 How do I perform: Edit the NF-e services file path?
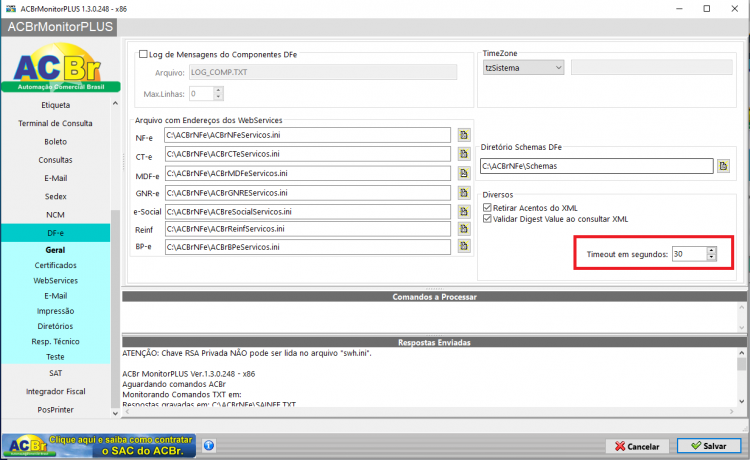coord(308,135)
